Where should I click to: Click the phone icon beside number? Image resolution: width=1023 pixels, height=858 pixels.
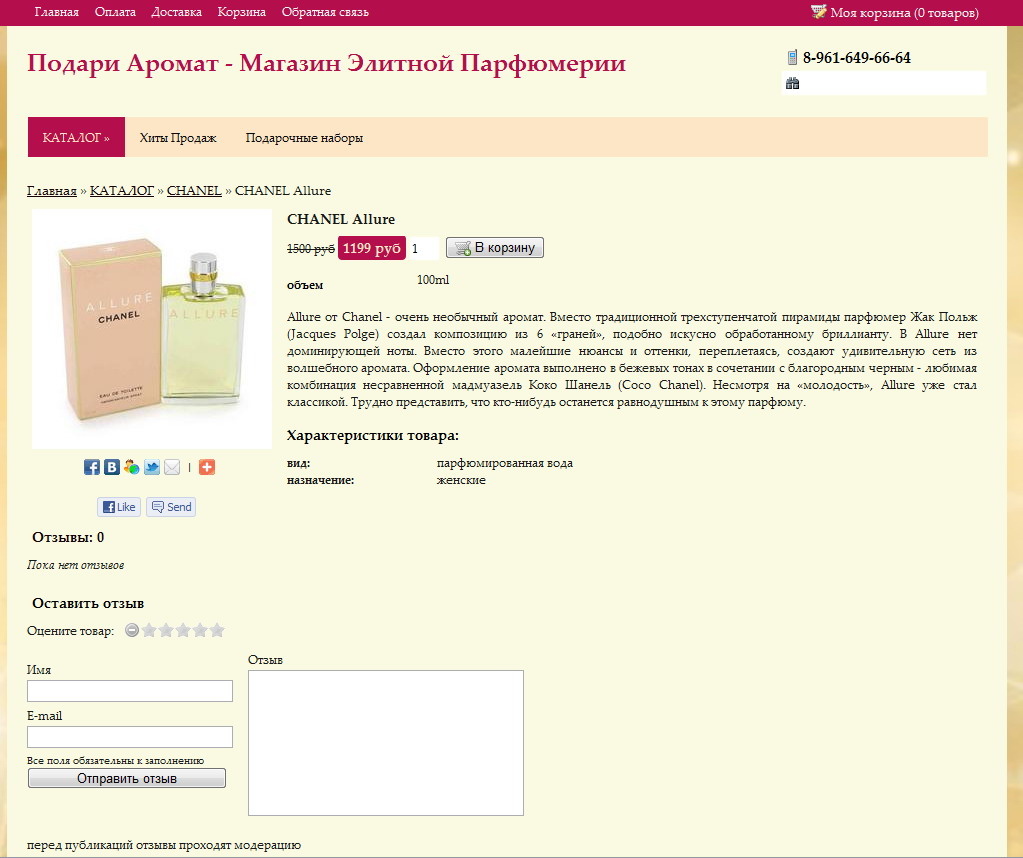coord(792,57)
